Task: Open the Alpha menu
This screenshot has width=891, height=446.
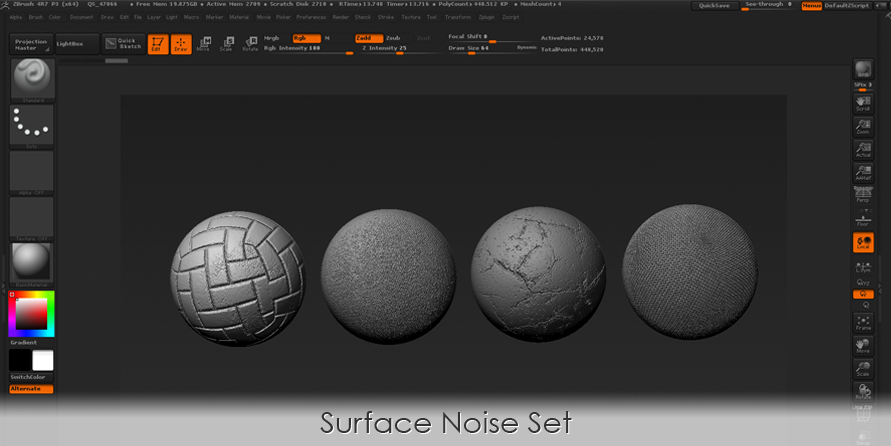Action: [x=16, y=17]
